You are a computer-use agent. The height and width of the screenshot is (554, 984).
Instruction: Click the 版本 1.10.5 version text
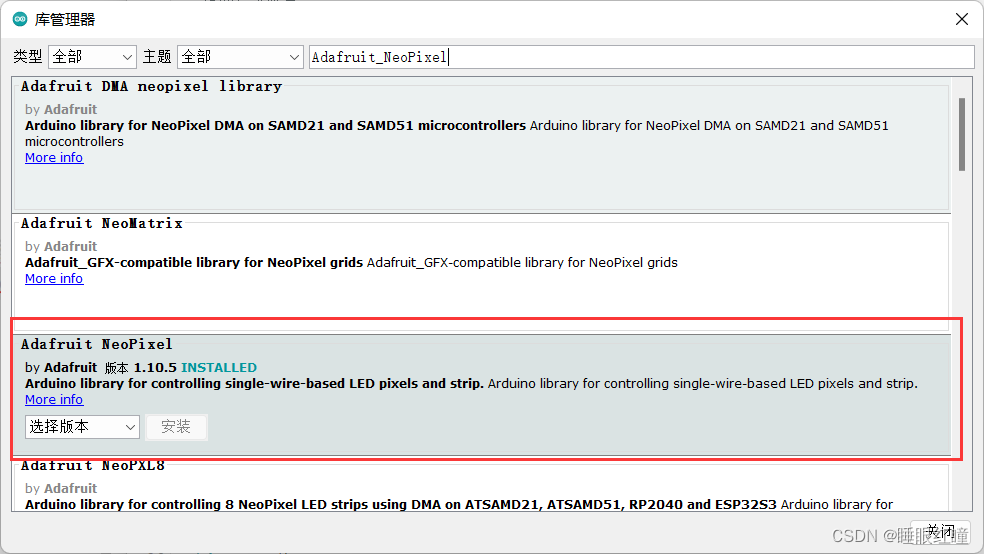click(141, 368)
